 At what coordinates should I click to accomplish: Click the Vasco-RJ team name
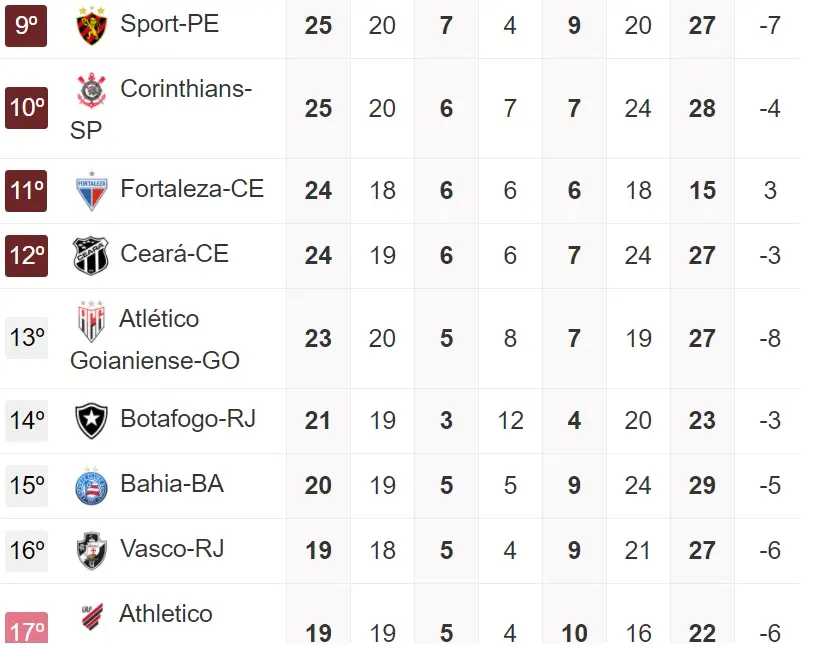(x=172, y=548)
